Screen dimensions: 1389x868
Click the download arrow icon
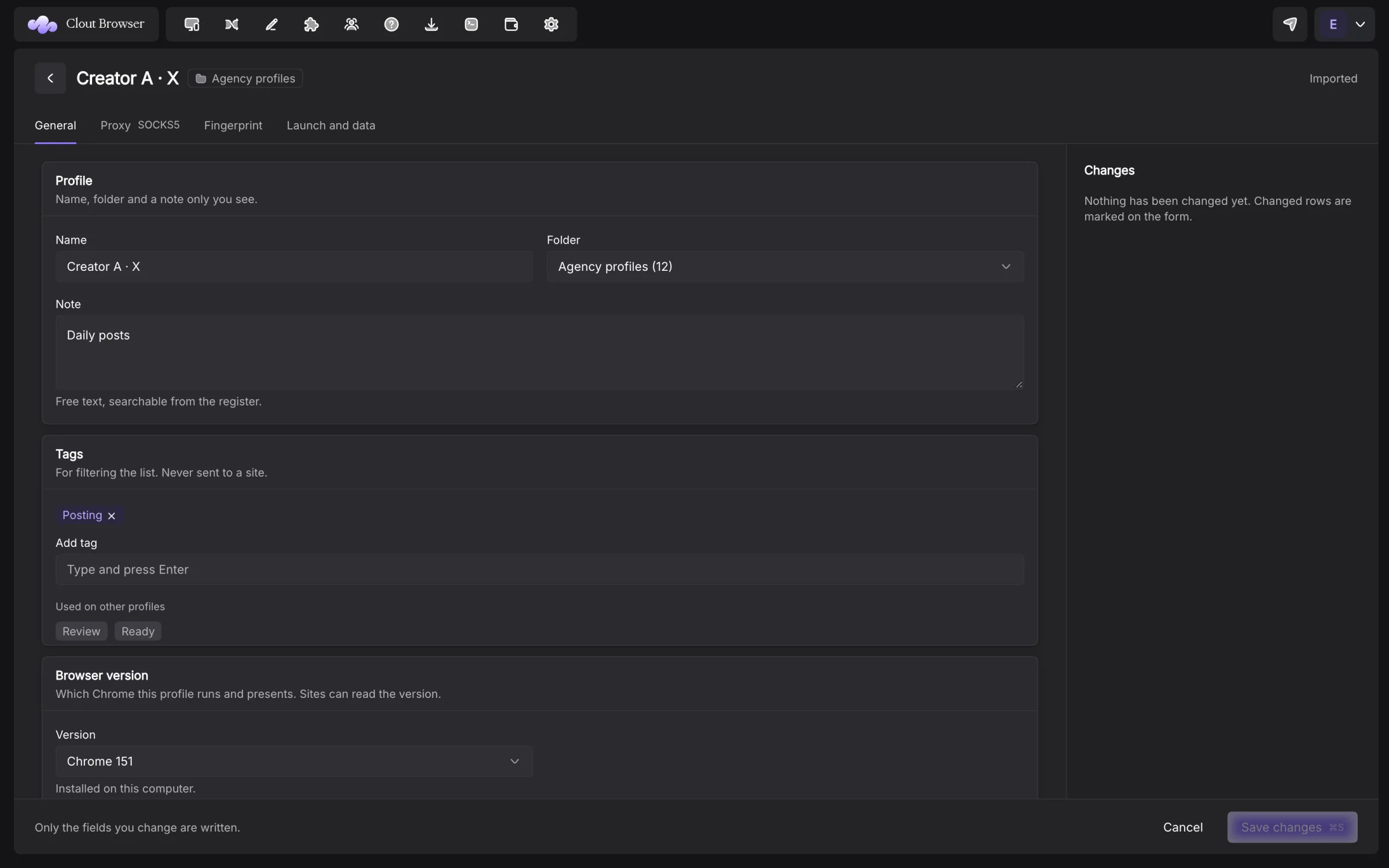pyautogui.click(x=431, y=24)
